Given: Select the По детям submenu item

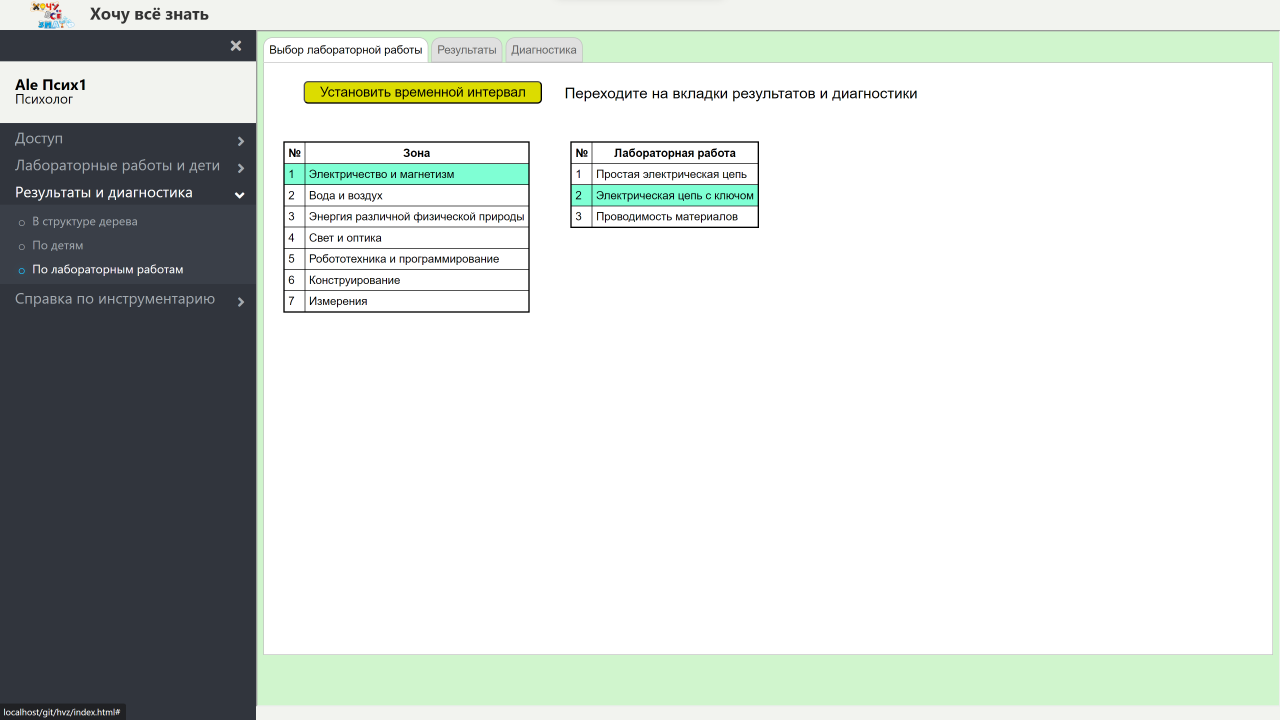Looking at the screenshot, I should (58, 246).
